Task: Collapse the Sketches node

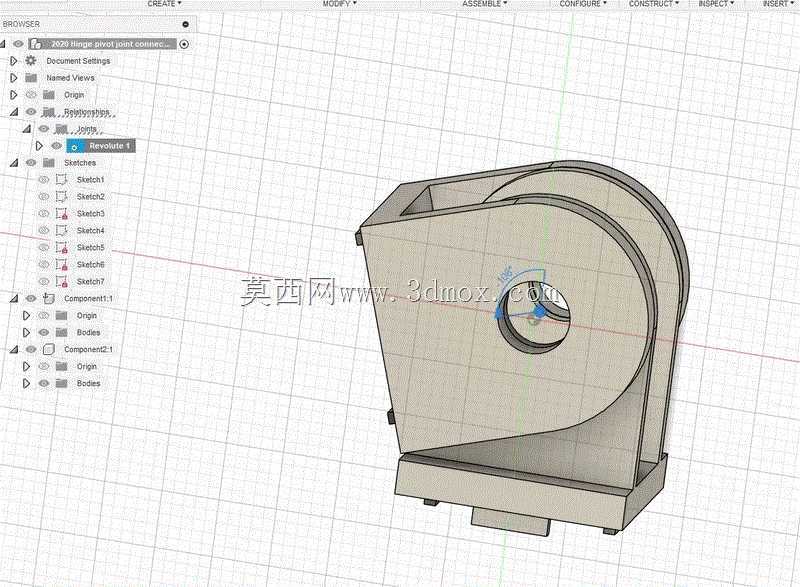Action: click(14, 163)
